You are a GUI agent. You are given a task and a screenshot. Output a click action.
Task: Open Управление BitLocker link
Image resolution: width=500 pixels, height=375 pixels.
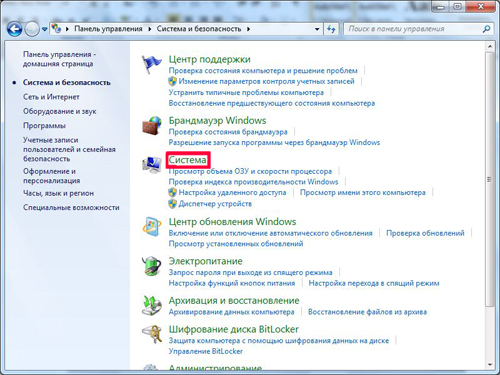pyautogui.click(x=206, y=351)
